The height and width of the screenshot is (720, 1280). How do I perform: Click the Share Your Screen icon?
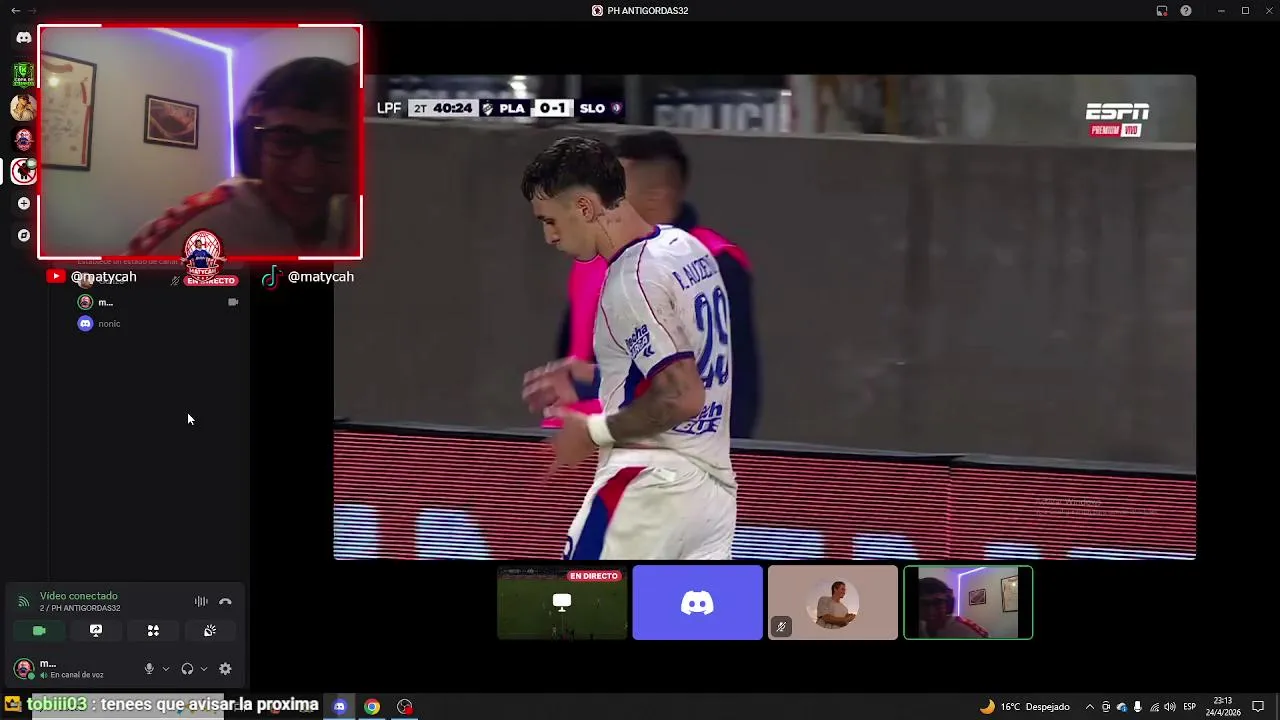(x=96, y=631)
